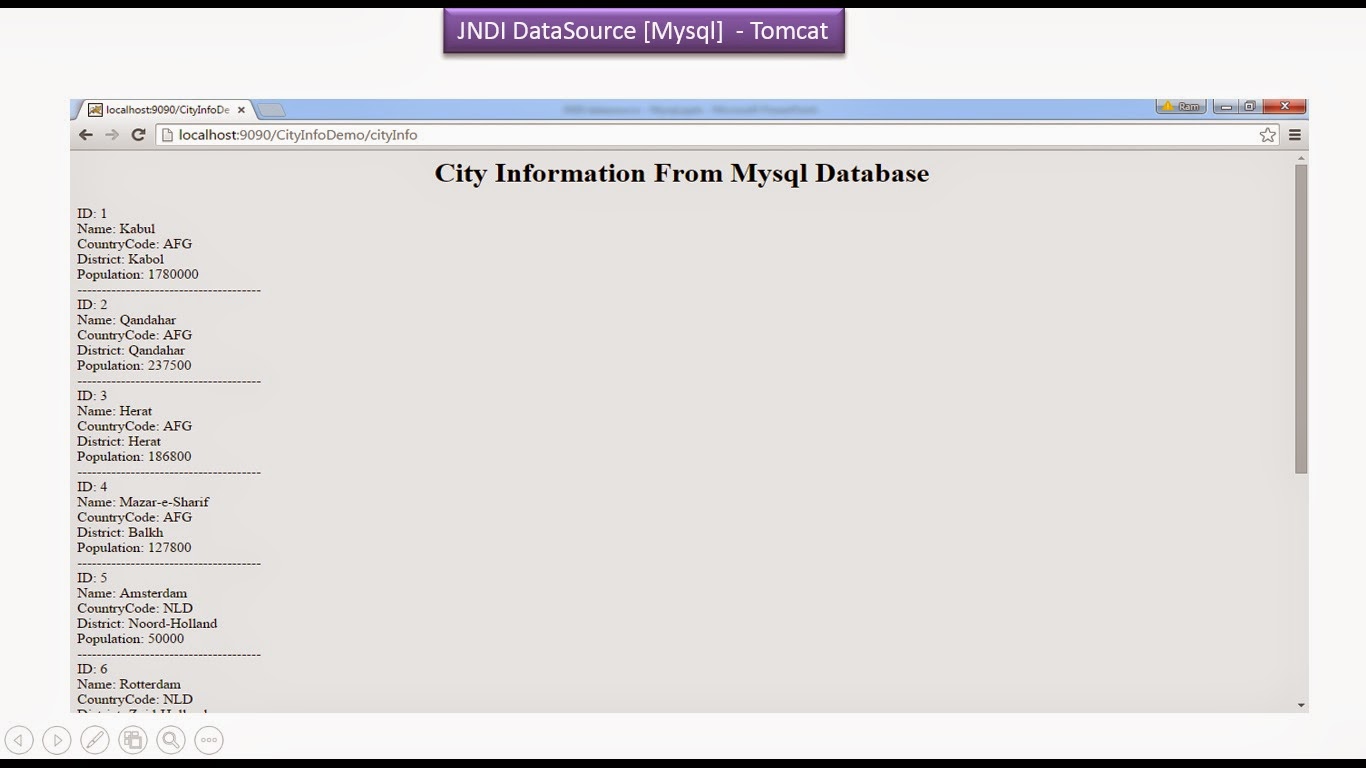Open a new browser tab

tap(271, 110)
